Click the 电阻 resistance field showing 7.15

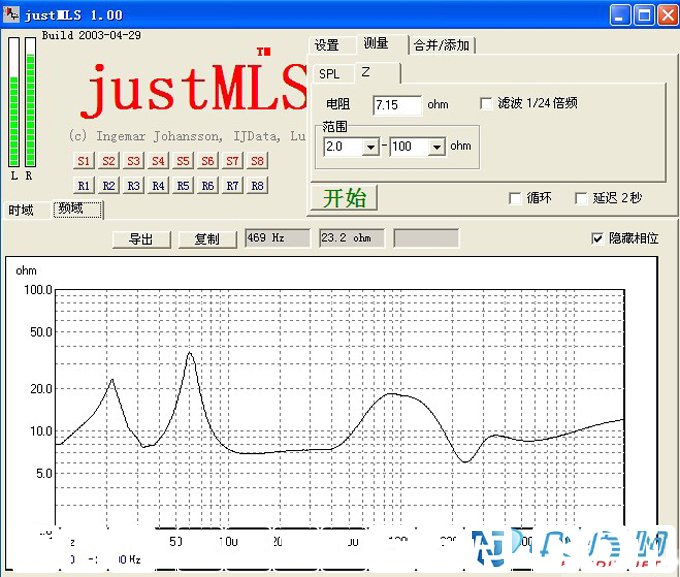click(397, 105)
